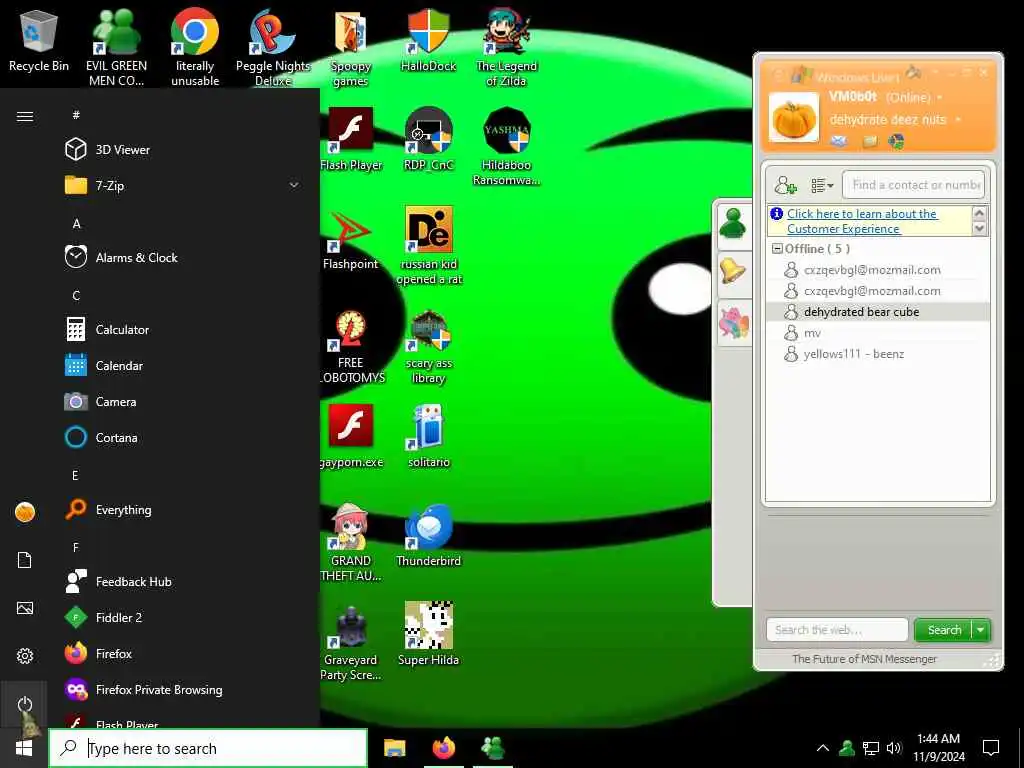Click the email envelope icon in Messenger

[x=839, y=141]
